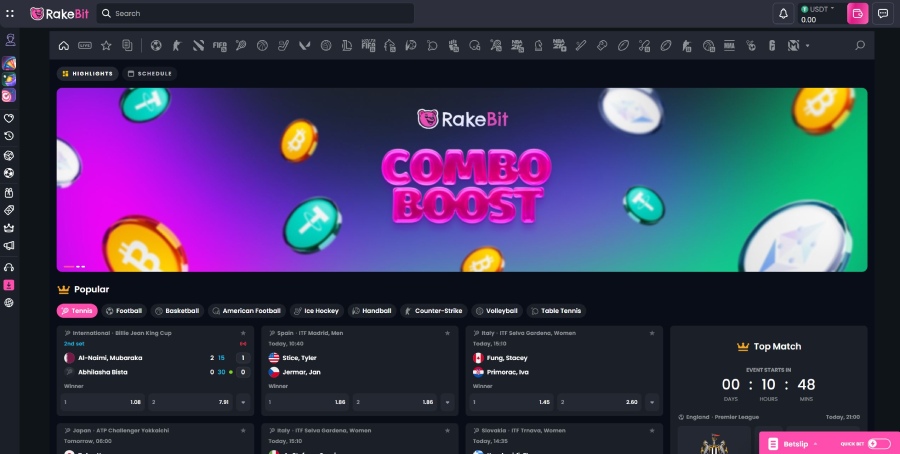This screenshot has width=900, height=454.
Task: Open favorites star in the sports bar
Action: 106,45
